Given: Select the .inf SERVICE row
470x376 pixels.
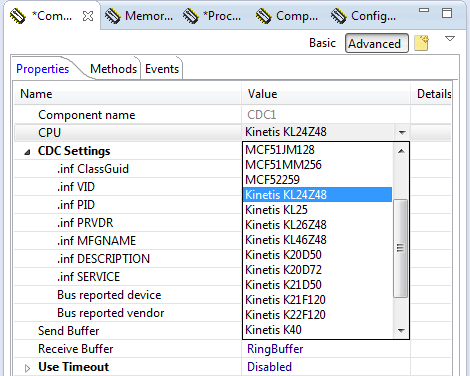Looking at the screenshot, I should click(127, 277).
